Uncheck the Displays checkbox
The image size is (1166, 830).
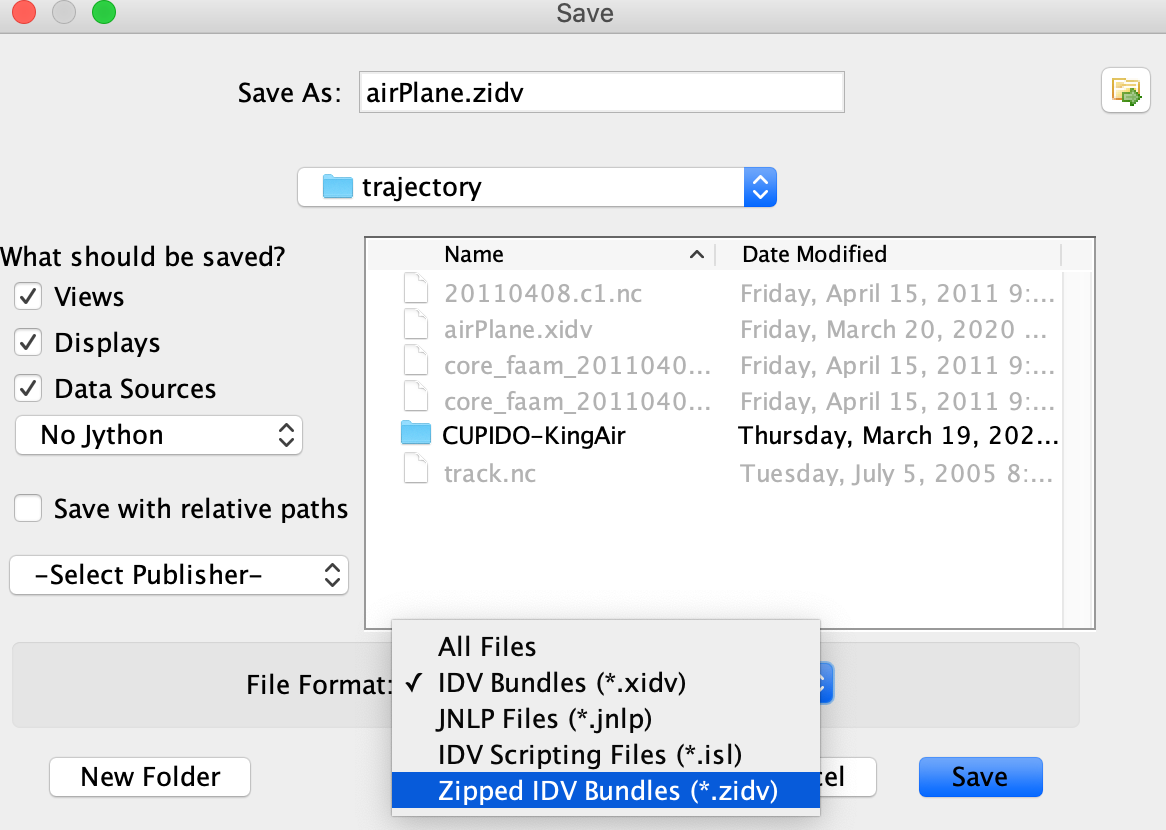click(x=29, y=343)
